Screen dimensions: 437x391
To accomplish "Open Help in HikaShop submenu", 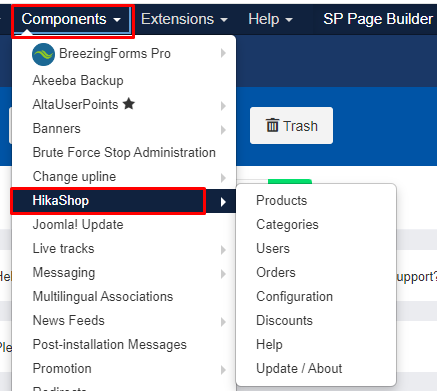I will tap(269, 345).
